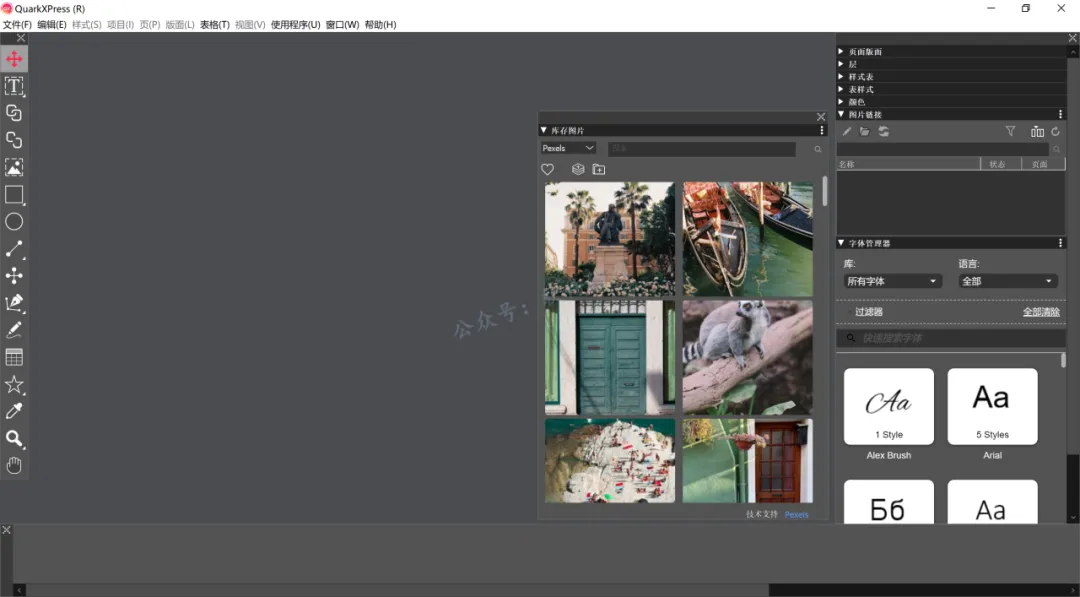The image size is (1080, 597).
Task: Click the stock images search field
Action: pos(701,149)
